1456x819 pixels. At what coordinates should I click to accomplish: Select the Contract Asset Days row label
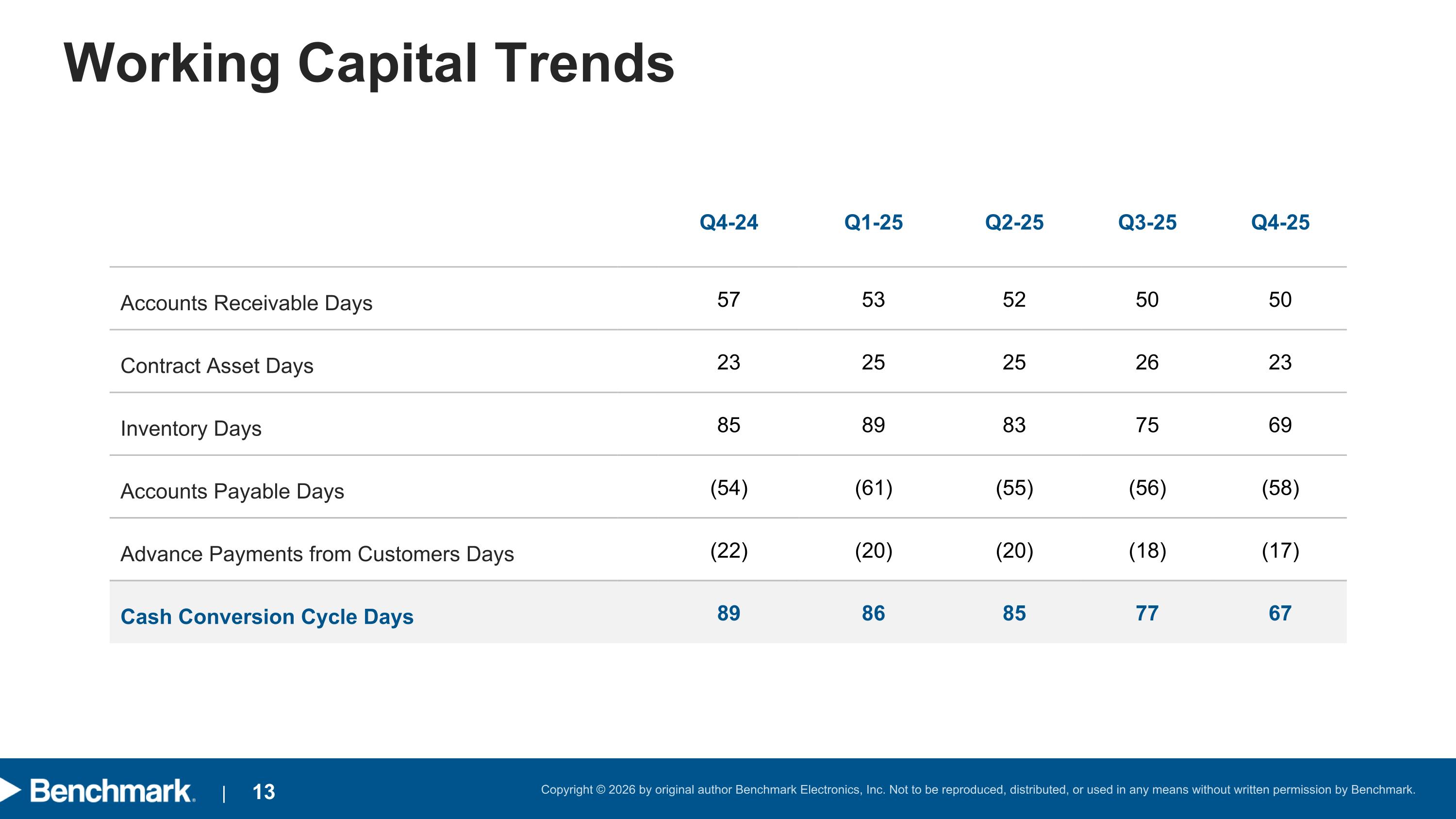point(217,366)
